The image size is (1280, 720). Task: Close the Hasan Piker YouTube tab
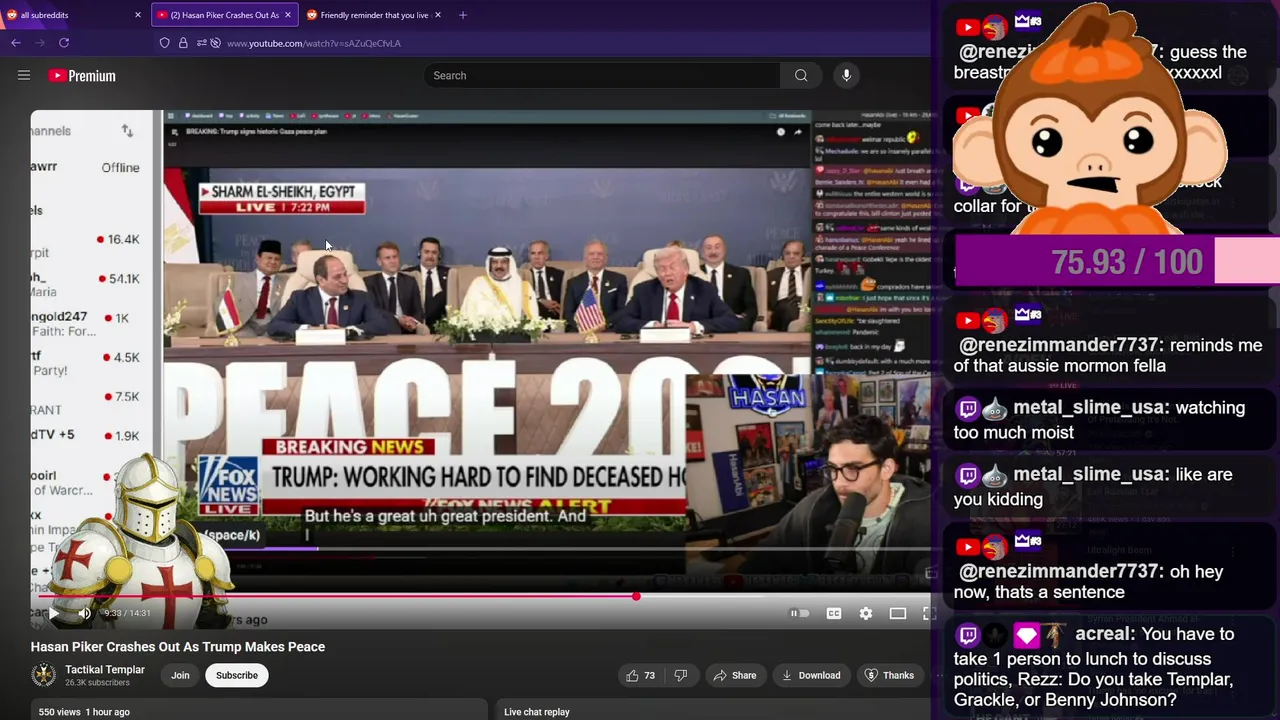pos(288,15)
